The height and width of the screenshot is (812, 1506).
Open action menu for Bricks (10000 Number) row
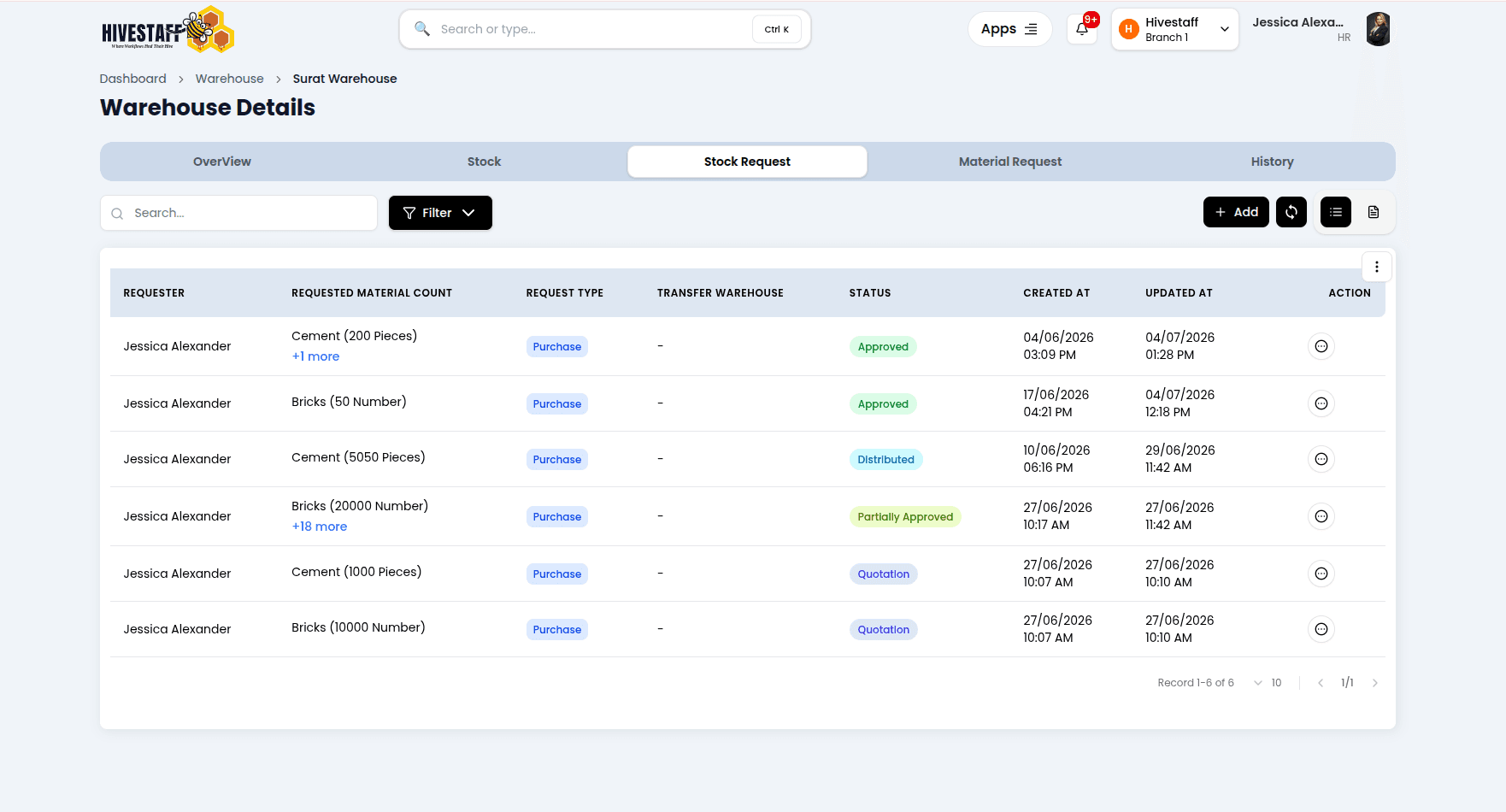(x=1321, y=629)
